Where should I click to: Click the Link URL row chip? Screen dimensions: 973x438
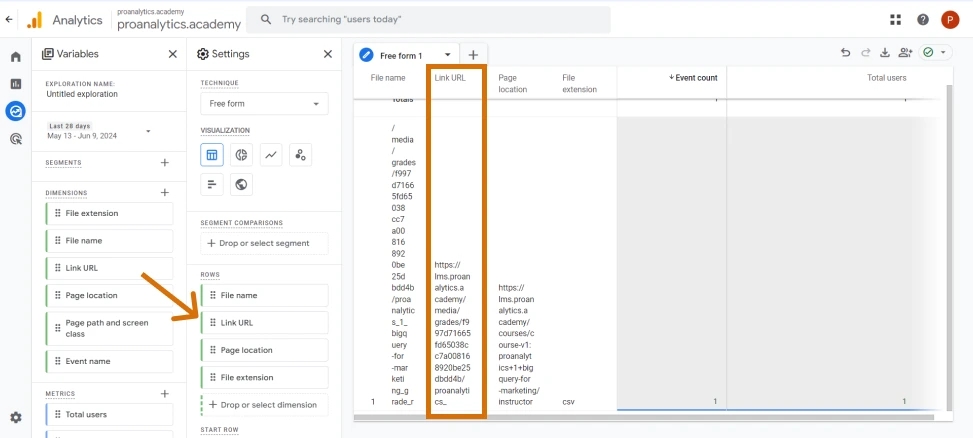pyautogui.click(x=264, y=323)
